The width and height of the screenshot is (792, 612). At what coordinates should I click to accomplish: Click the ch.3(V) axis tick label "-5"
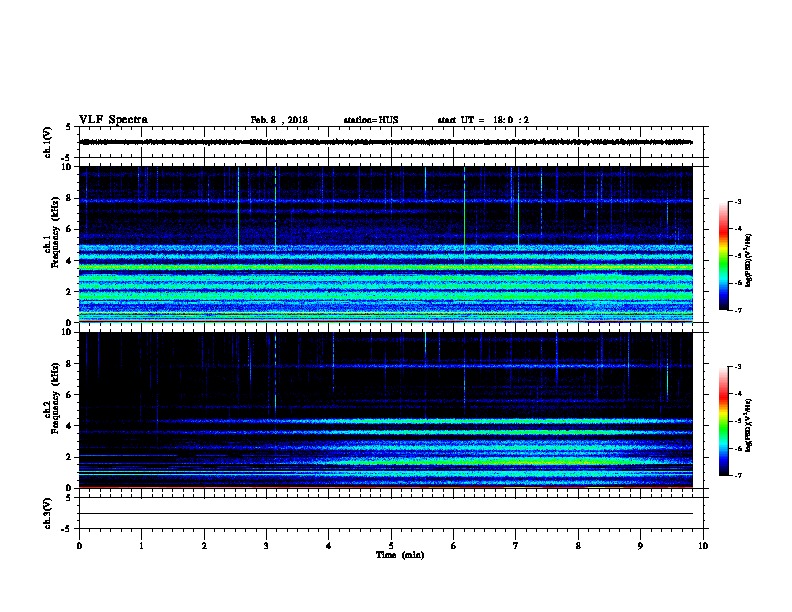tap(67, 529)
